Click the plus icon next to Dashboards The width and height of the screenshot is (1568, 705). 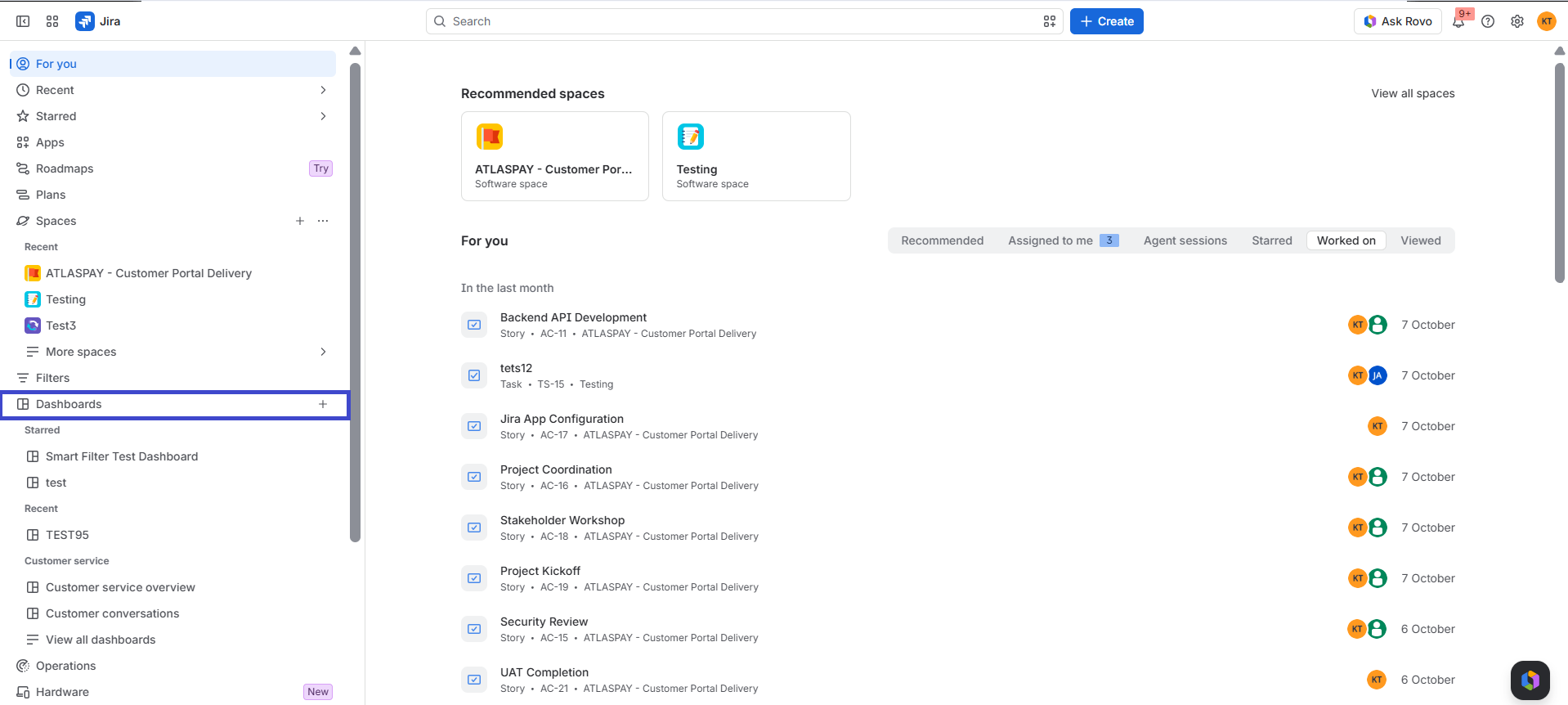pyautogui.click(x=323, y=404)
